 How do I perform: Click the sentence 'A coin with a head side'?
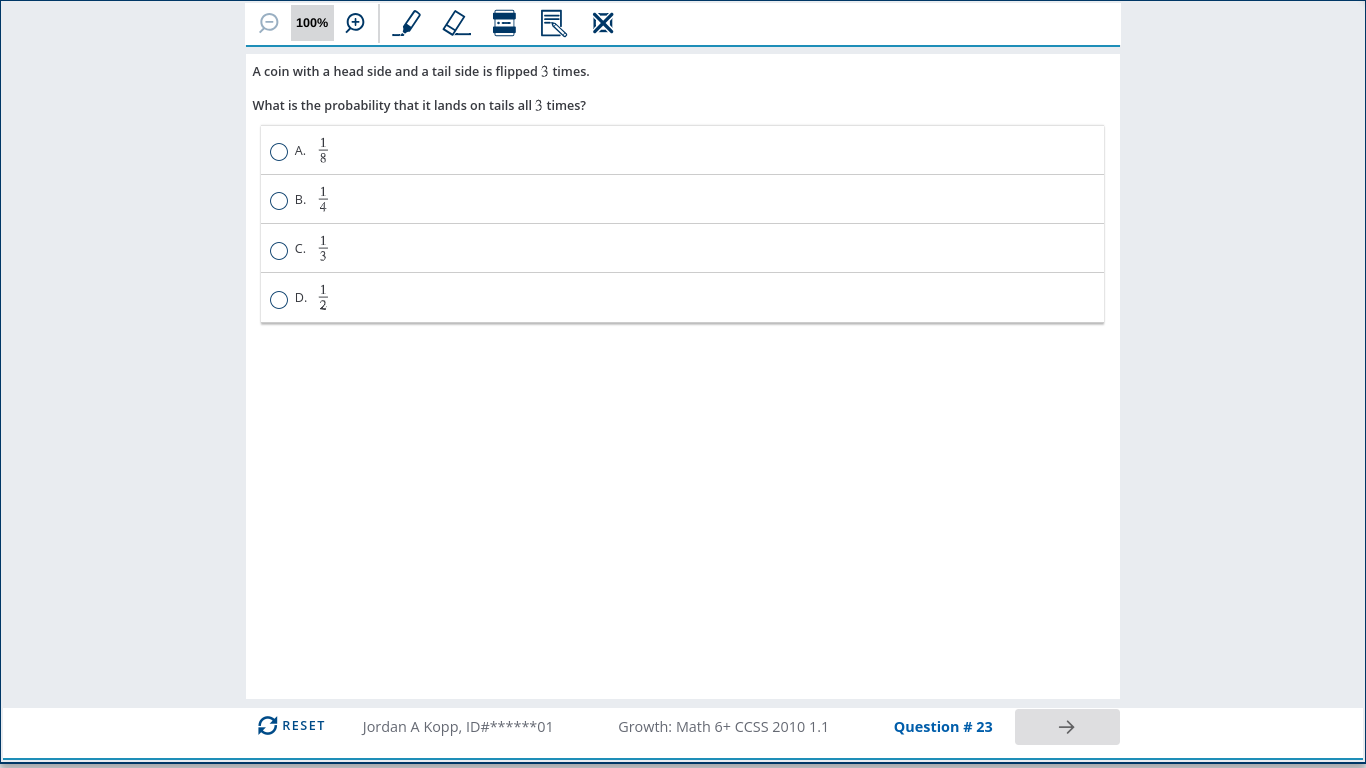421,71
